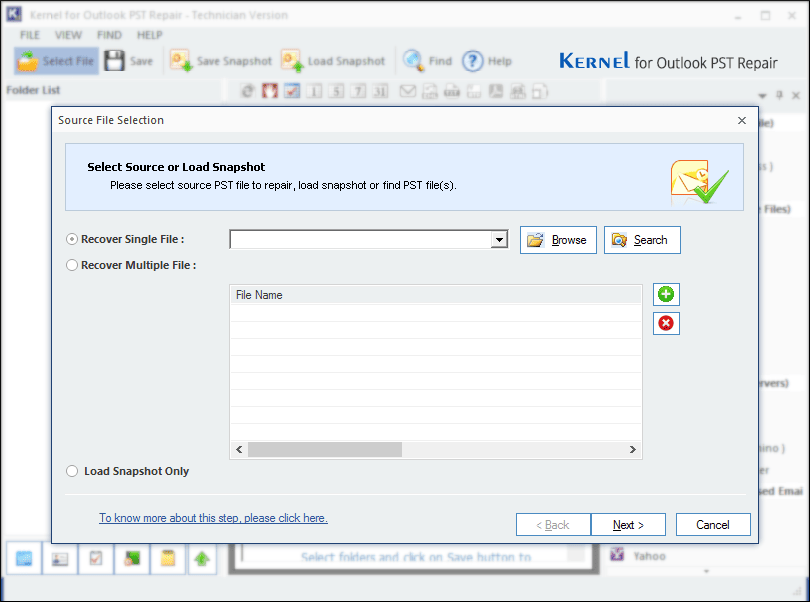
Task: Click the green plus add file icon
Action: (x=666, y=295)
